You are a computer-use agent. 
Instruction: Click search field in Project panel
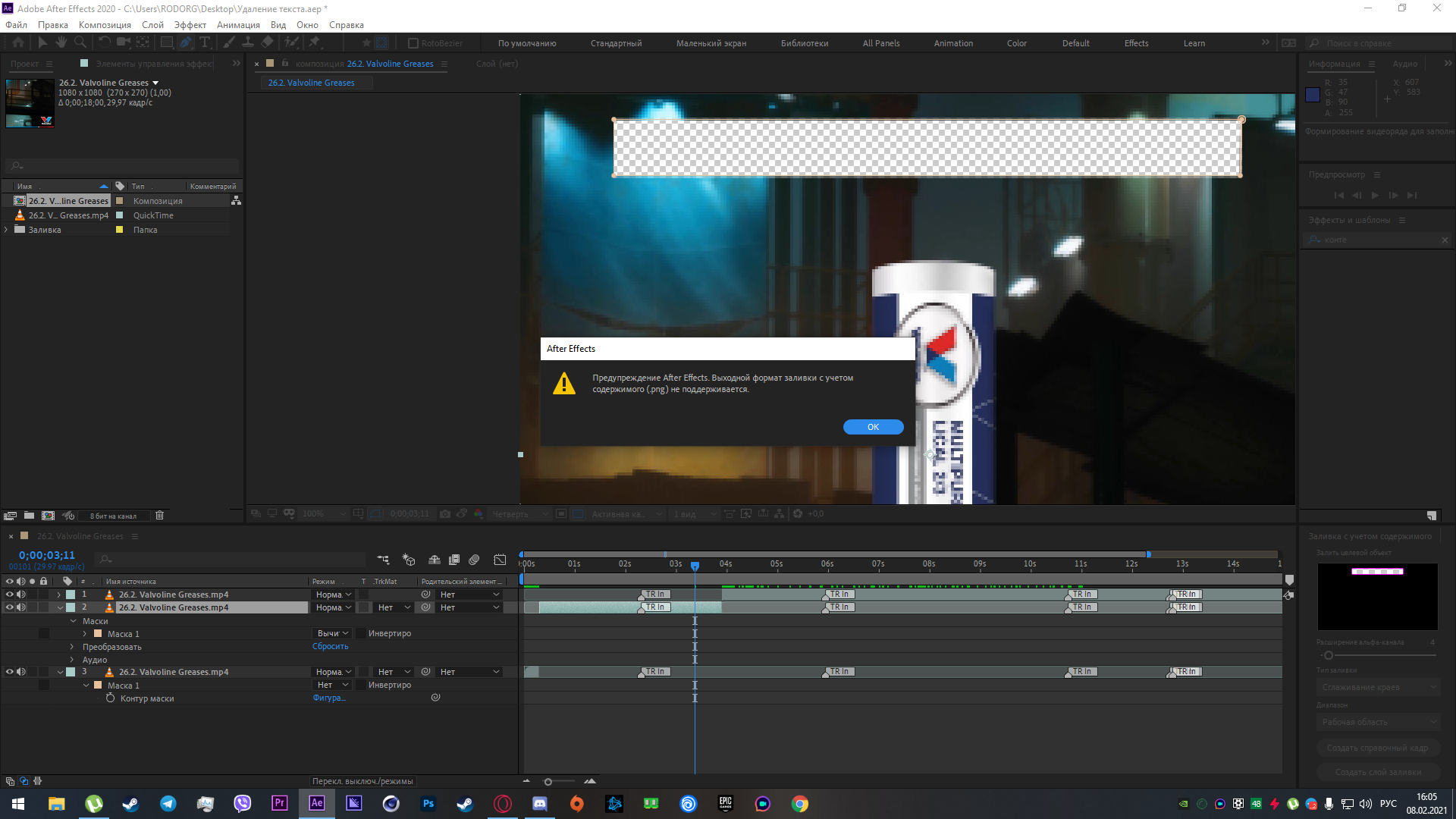pos(121,165)
